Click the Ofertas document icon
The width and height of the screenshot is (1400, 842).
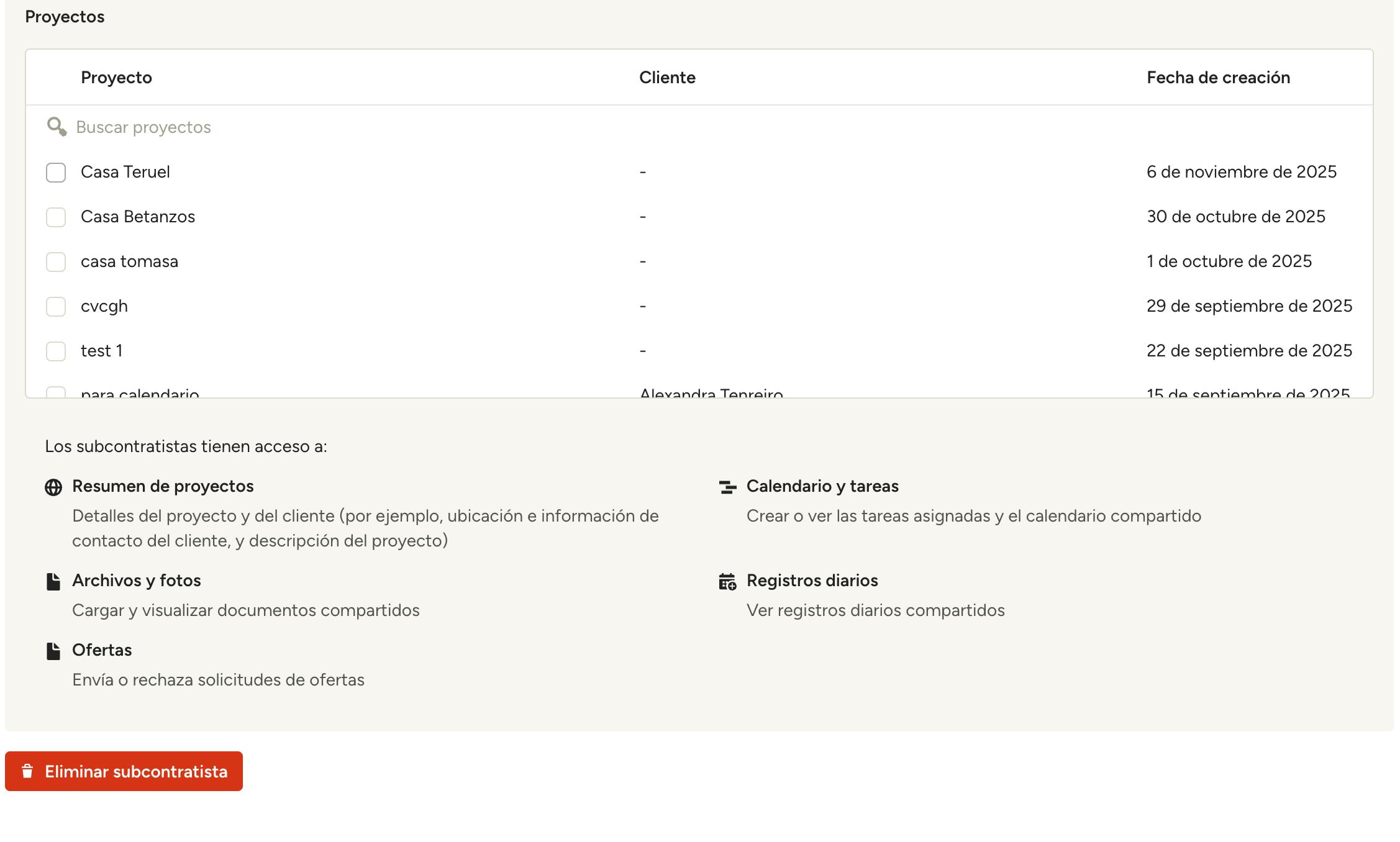coord(53,651)
